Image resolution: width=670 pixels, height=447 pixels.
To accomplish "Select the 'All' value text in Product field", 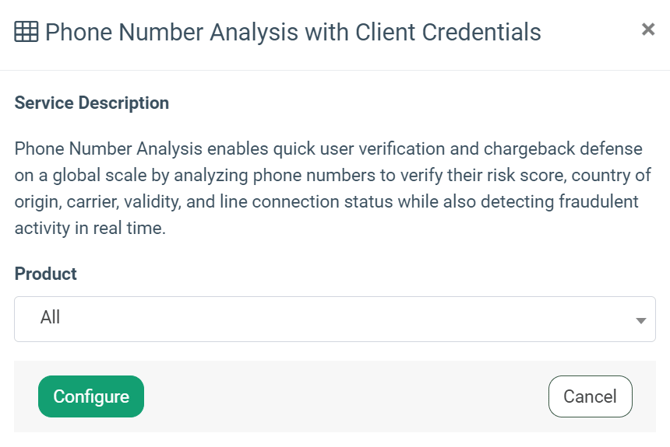I will [50, 318].
